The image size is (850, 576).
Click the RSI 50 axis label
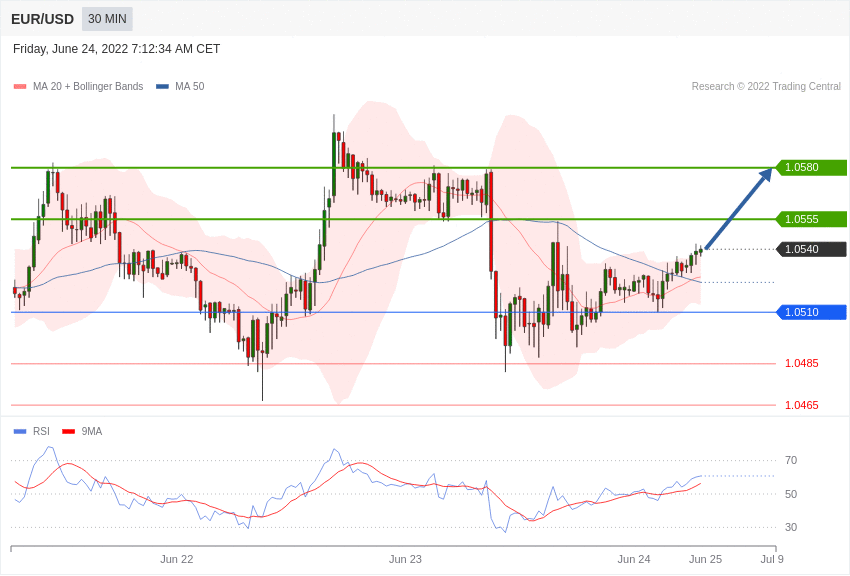pyautogui.click(x=791, y=494)
